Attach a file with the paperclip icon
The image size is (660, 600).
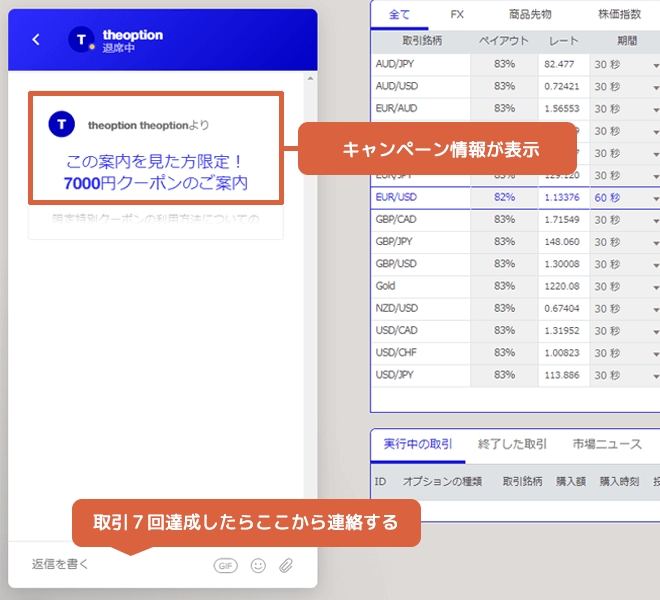[x=286, y=565]
